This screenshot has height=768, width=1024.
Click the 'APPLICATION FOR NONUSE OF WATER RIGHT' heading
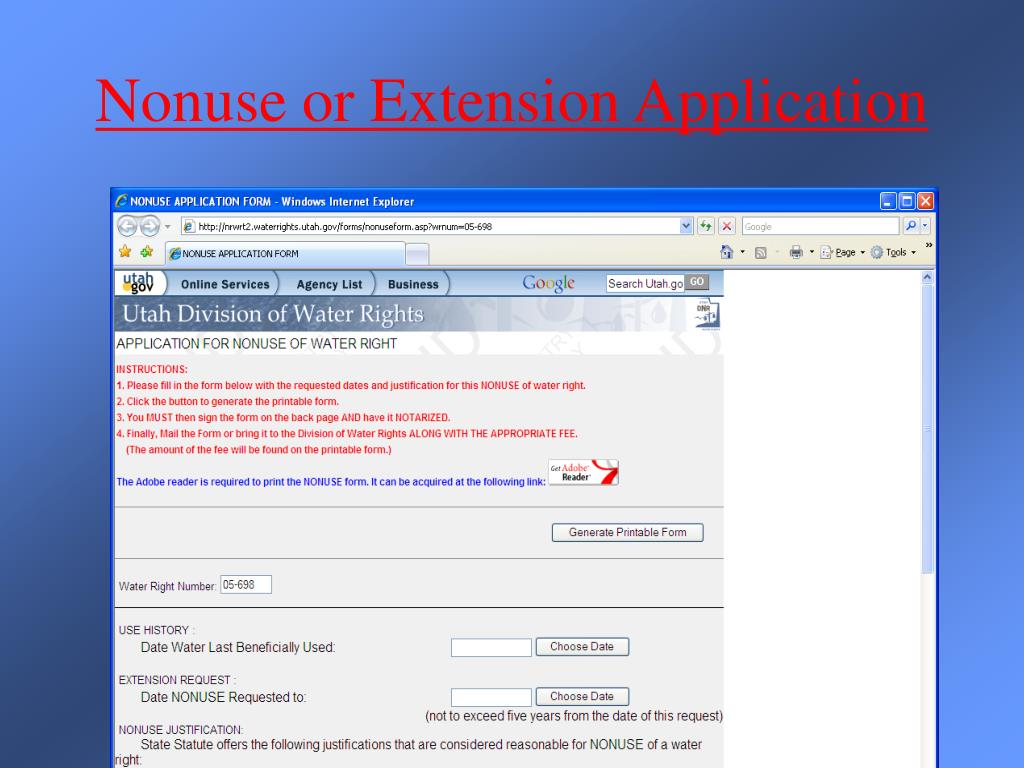click(x=257, y=344)
